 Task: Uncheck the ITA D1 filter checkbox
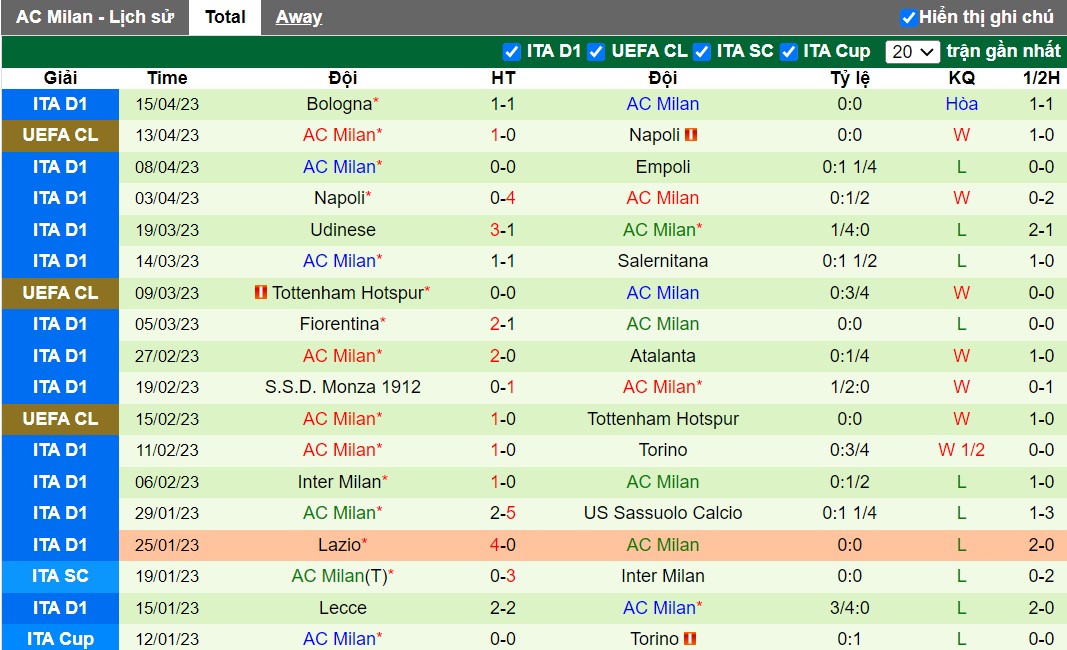click(x=511, y=52)
